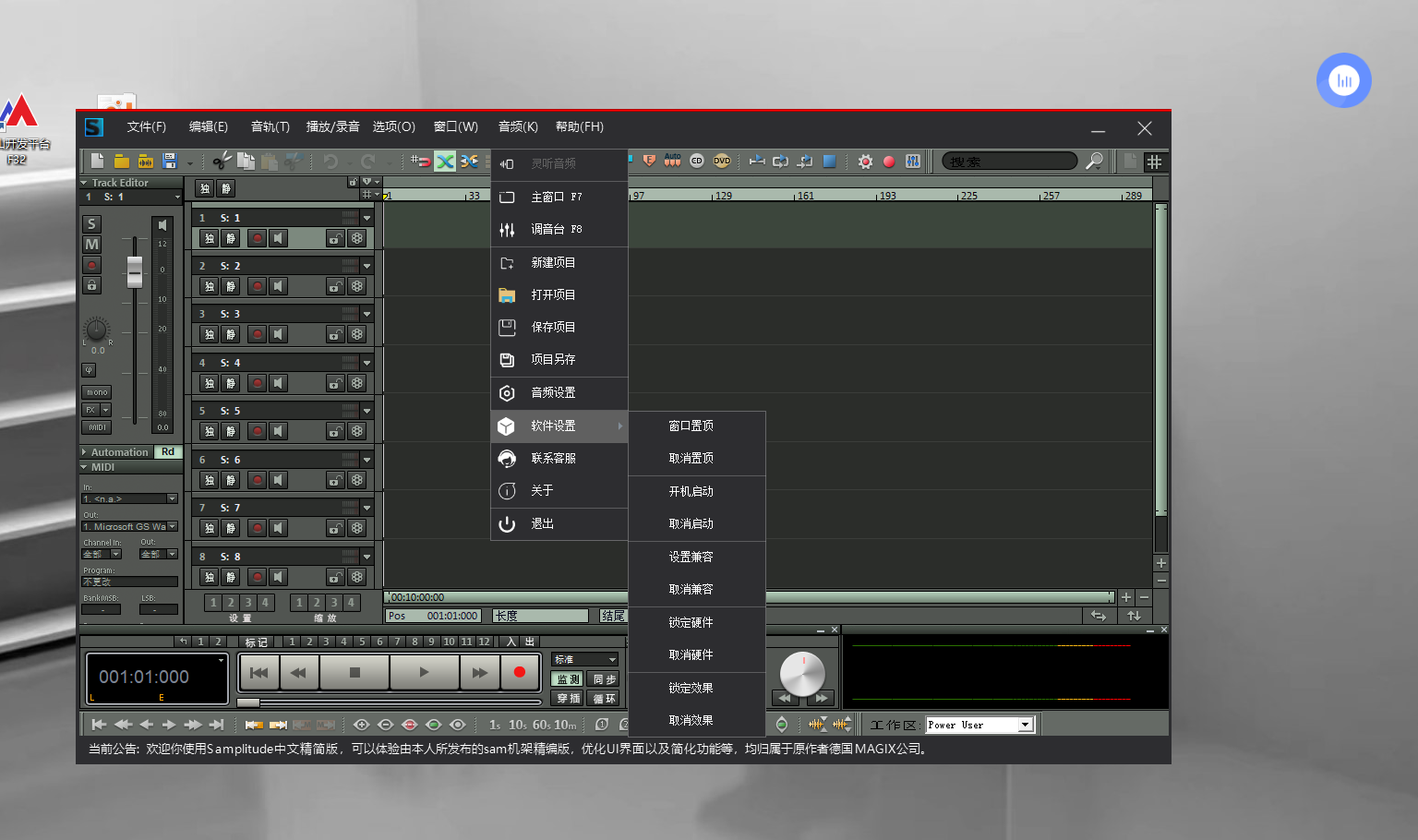Click the red record dot in top toolbar

pos(889,162)
